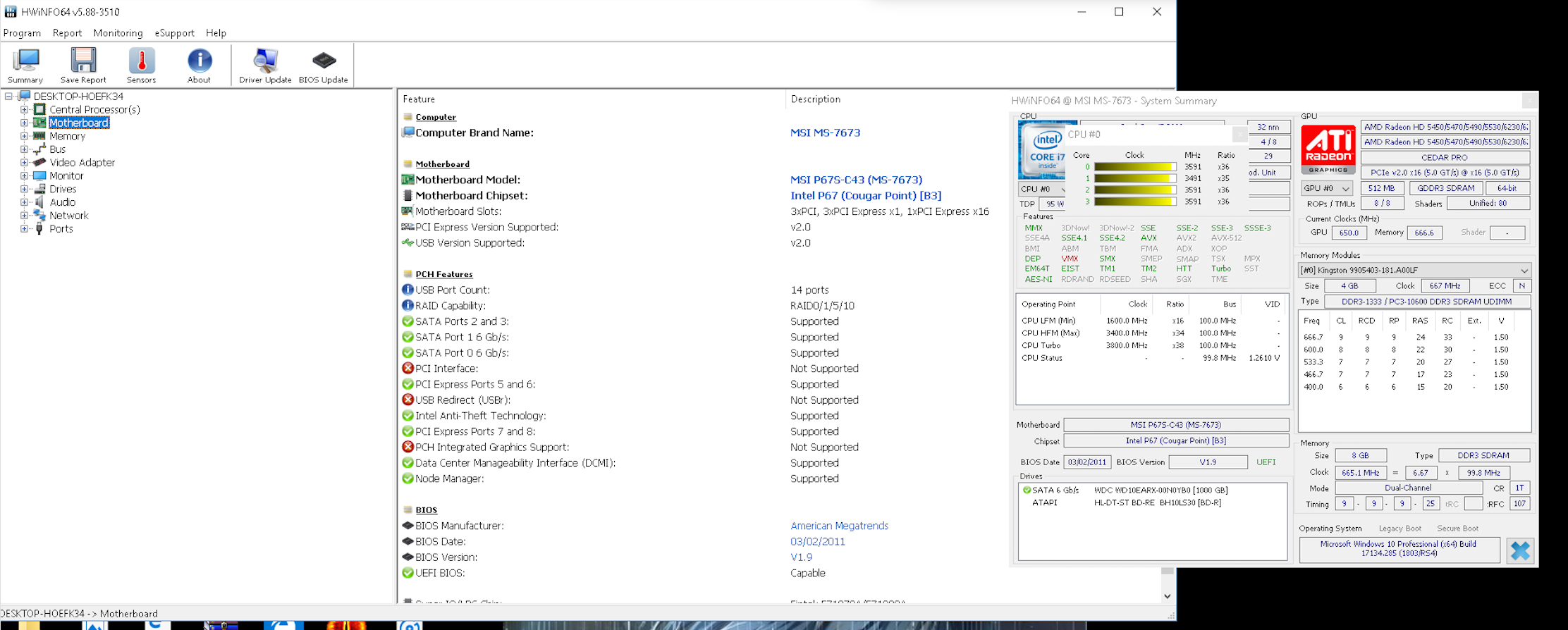This screenshot has width=1568, height=630.
Task: Select the Network tree node
Action: click(68, 216)
